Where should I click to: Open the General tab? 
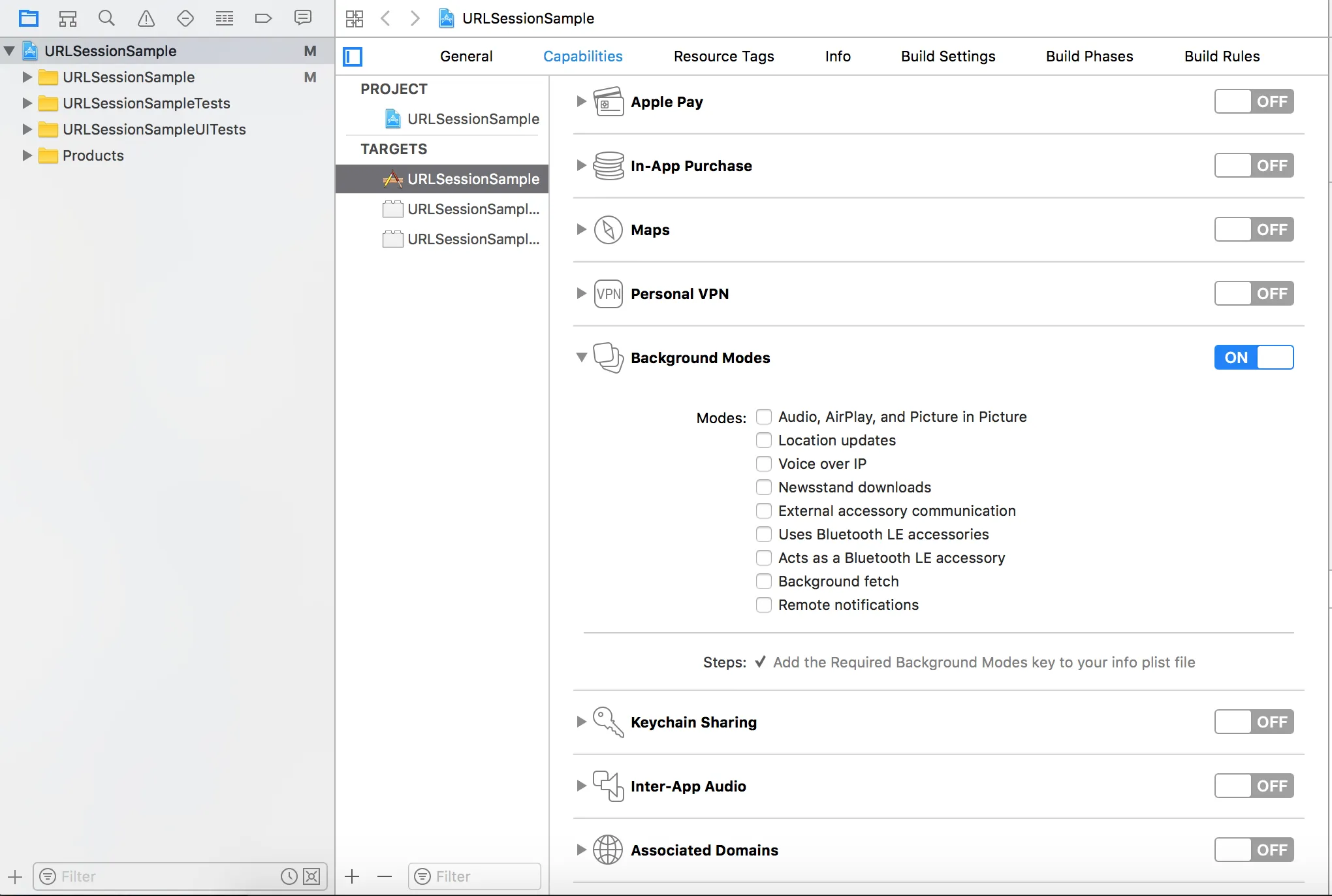pos(466,56)
